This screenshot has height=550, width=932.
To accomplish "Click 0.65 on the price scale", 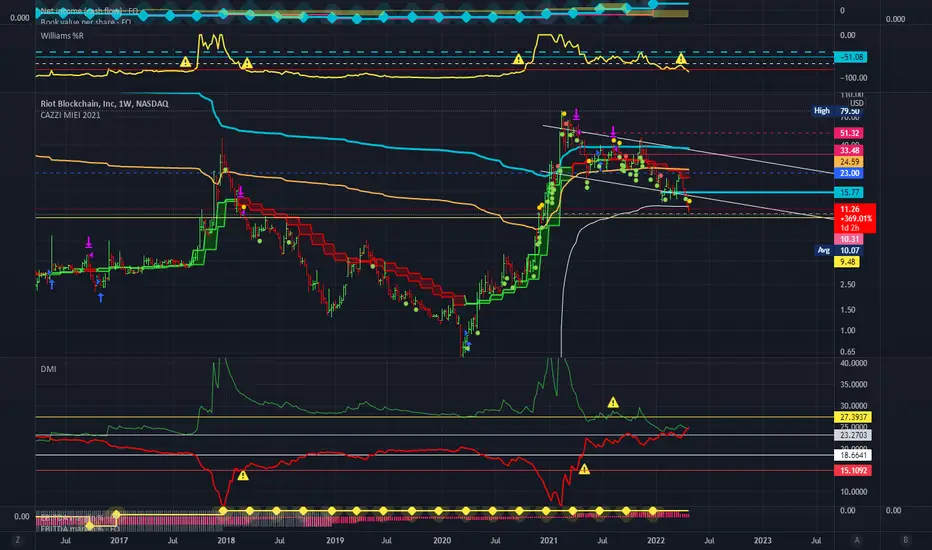I will [848, 352].
